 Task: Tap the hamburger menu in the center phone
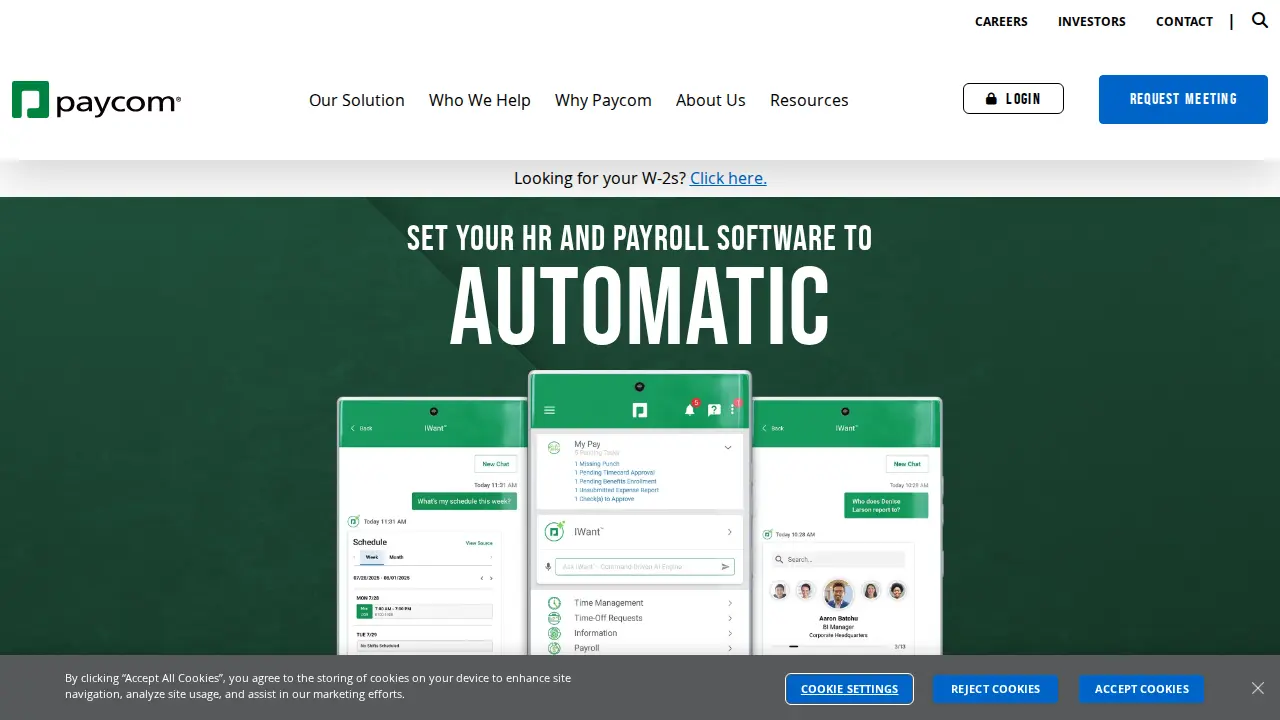tap(549, 410)
